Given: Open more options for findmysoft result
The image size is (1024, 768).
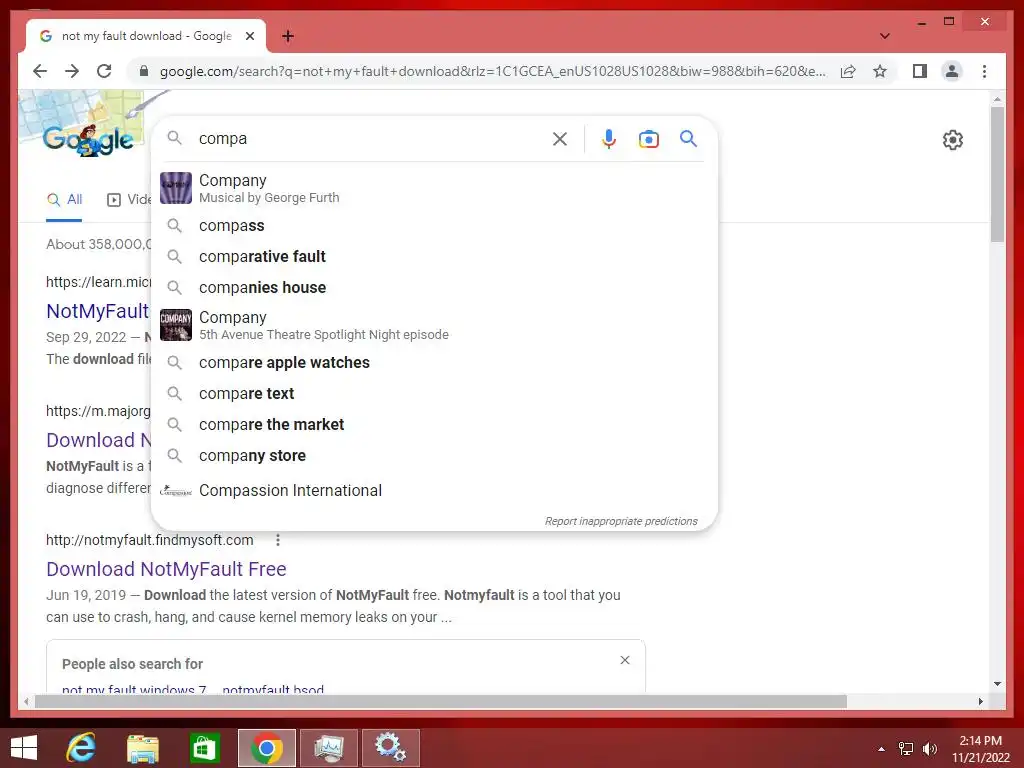Looking at the screenshot, I should point(278,540).
